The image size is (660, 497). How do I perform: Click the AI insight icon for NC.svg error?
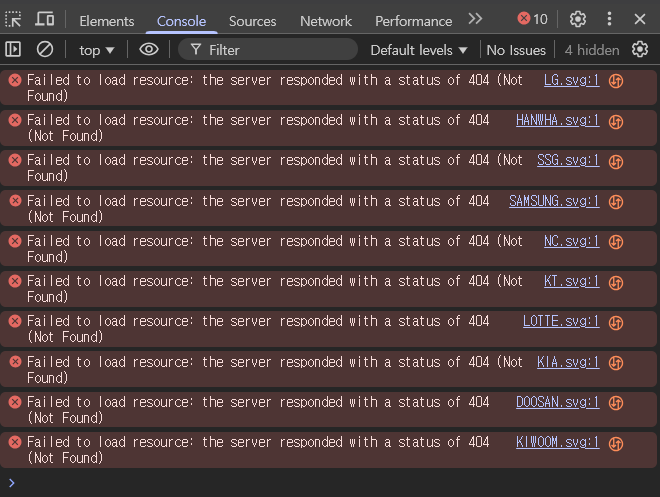[616, 242]
